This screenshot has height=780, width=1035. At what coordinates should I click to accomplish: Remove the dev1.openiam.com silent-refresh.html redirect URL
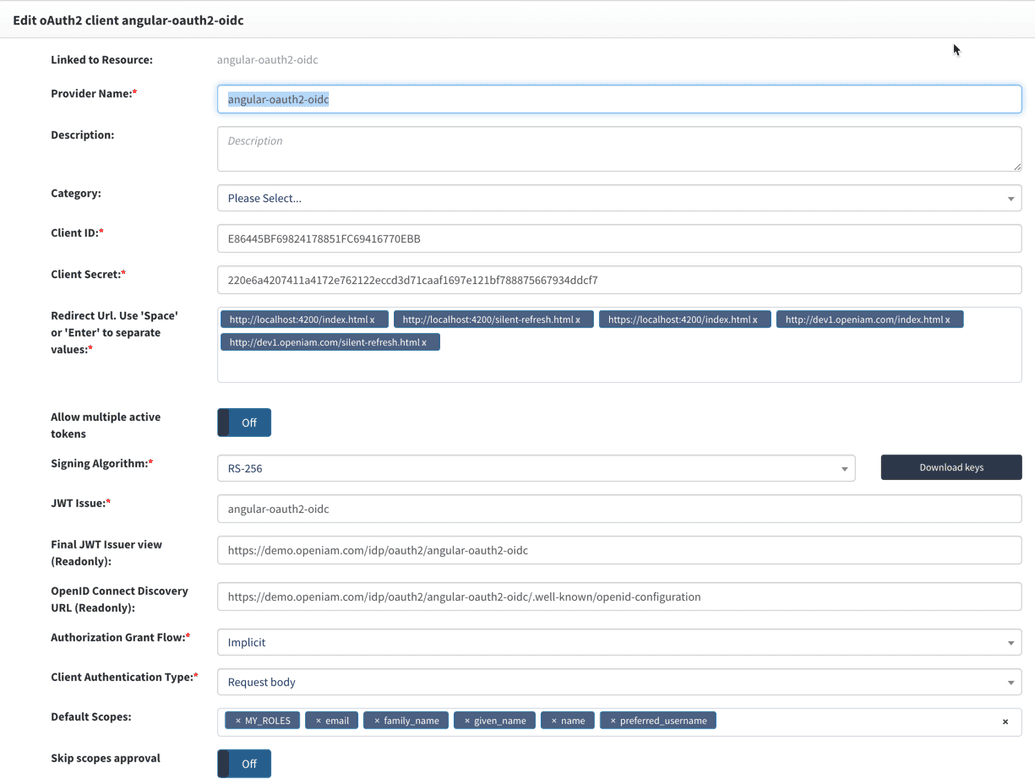pos(423,340)
